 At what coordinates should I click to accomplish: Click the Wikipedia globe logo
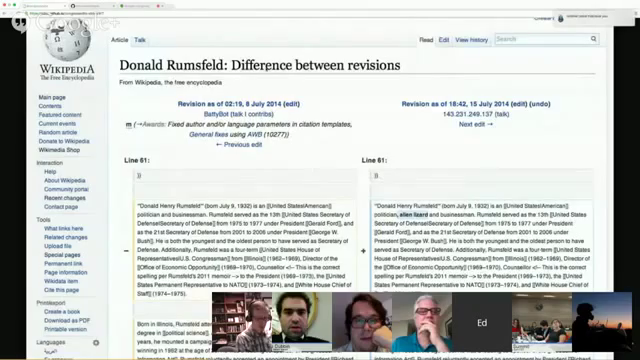tap(67, 40)
